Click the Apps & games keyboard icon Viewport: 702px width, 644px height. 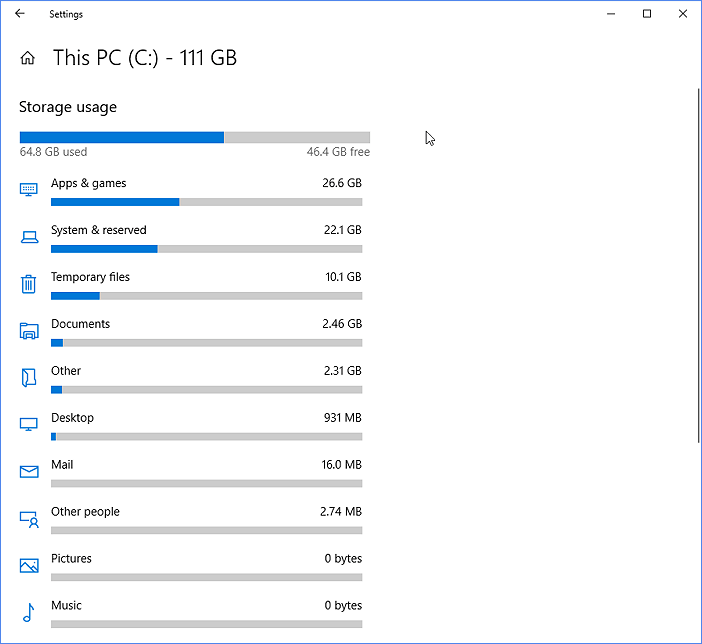click(x=29, y=189)
